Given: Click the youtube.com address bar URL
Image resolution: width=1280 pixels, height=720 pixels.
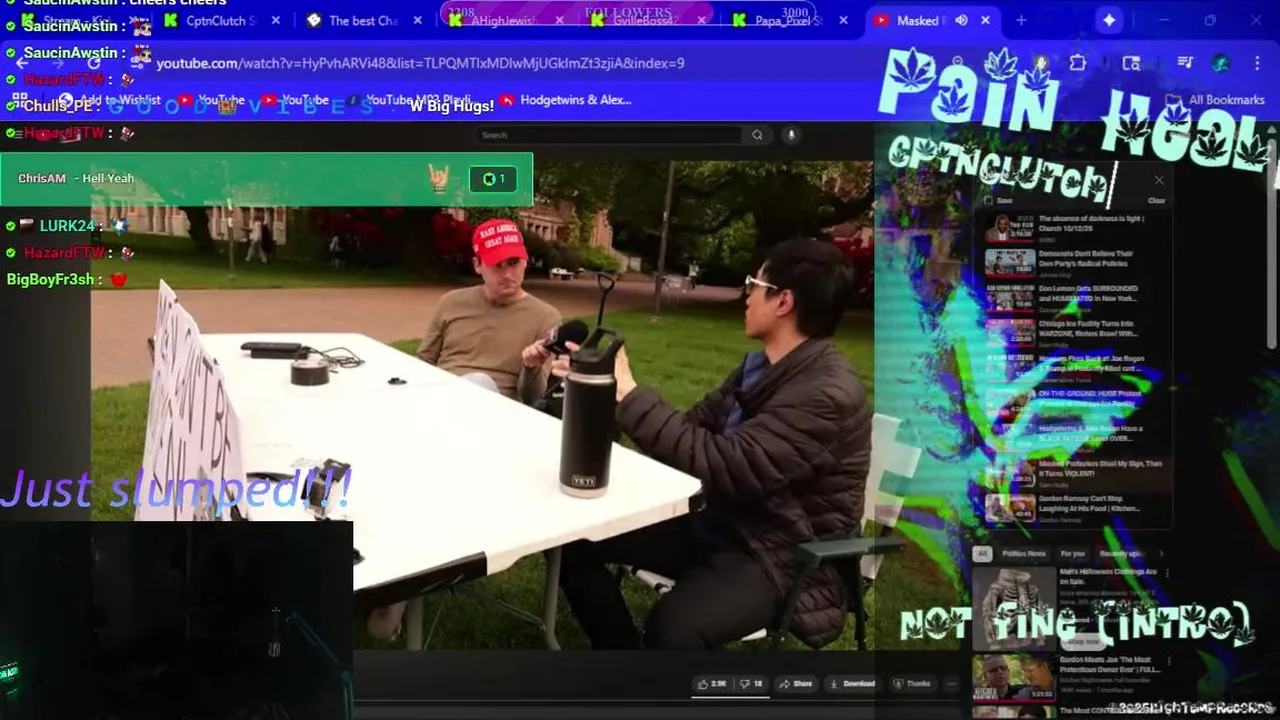Looking at the screenshot, I should point(420,63).
